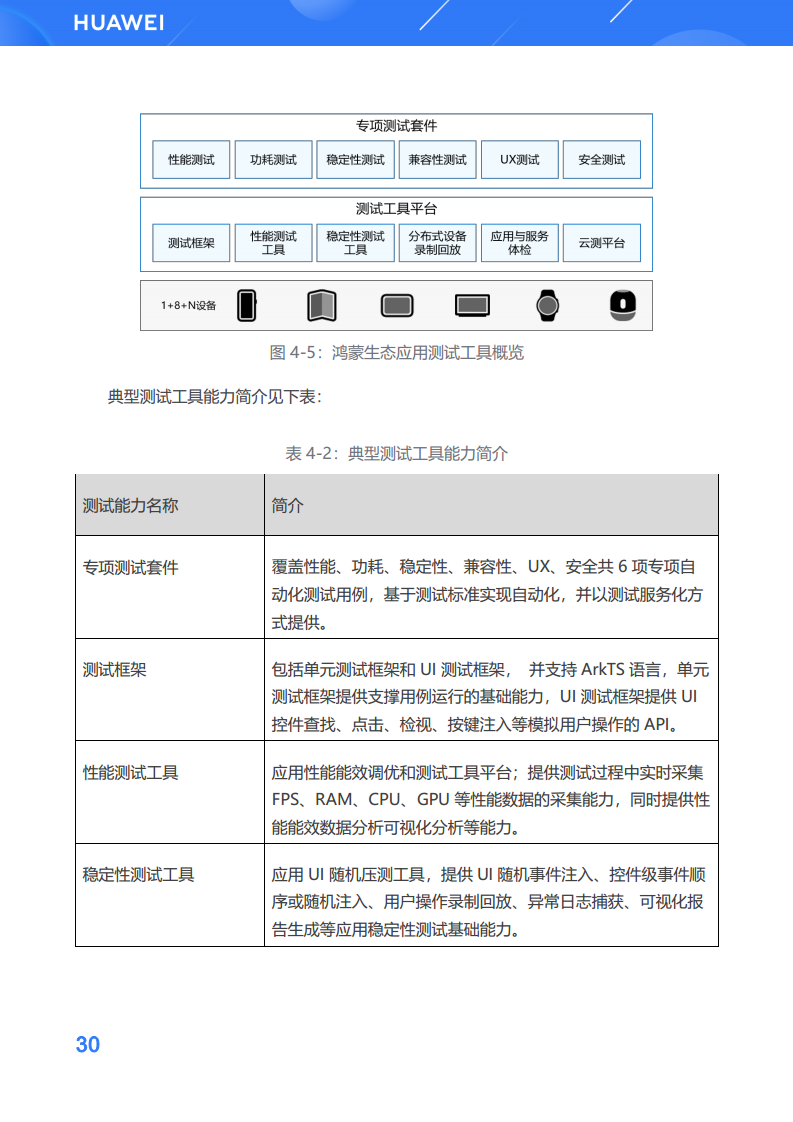Click the 性能测试工具 table row name
The image size is (793, 1122).
130,773
